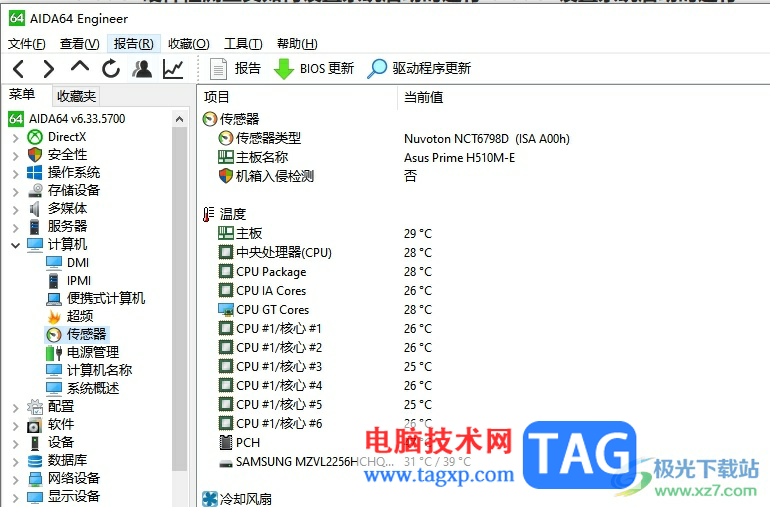The image size is (770, 507).
Task: Select the 传感器类型 row
Action: [394, 139]
